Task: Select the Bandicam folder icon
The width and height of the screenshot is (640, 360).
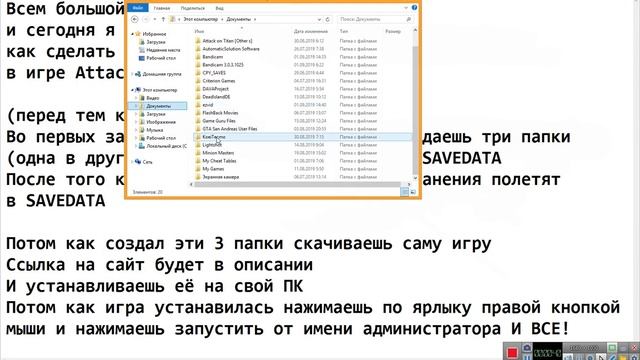Action: point(198,57)
